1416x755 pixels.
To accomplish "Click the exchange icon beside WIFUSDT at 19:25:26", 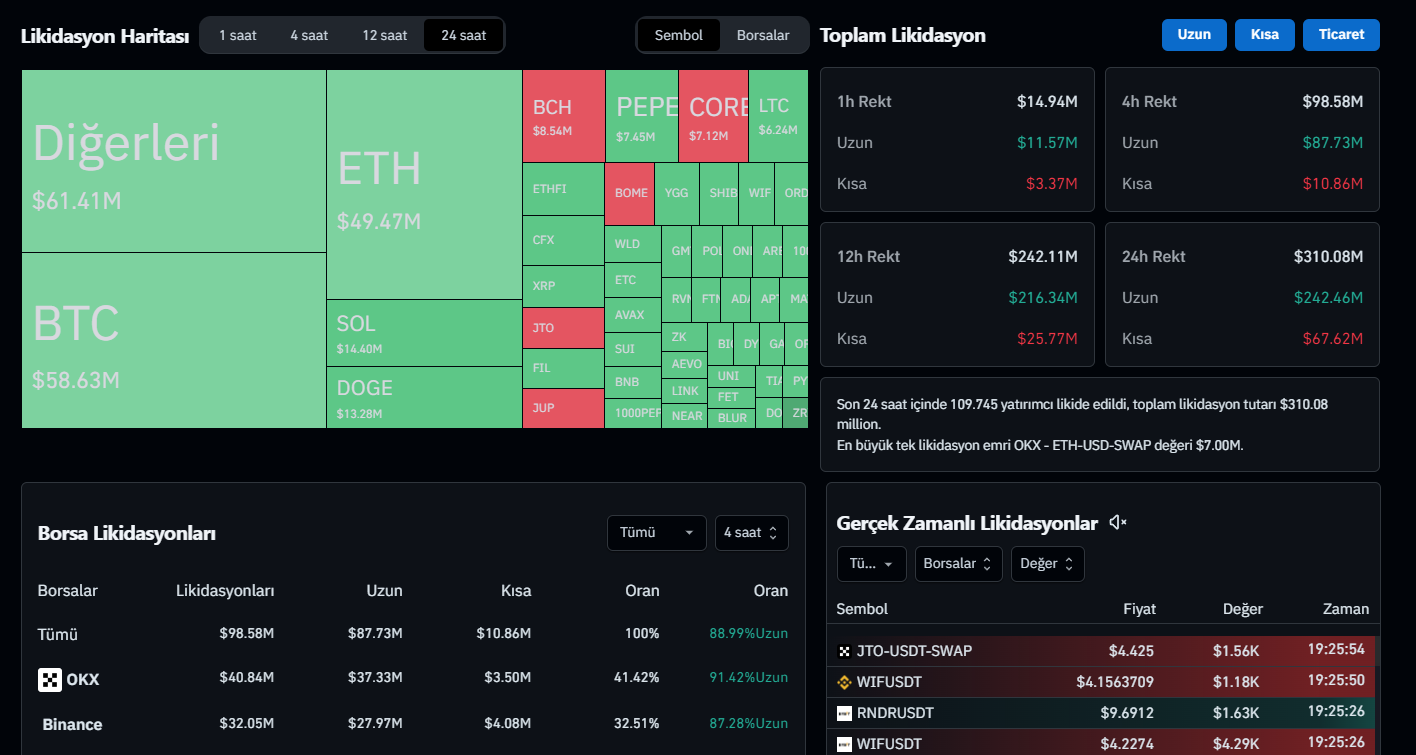I will [844, 744].
